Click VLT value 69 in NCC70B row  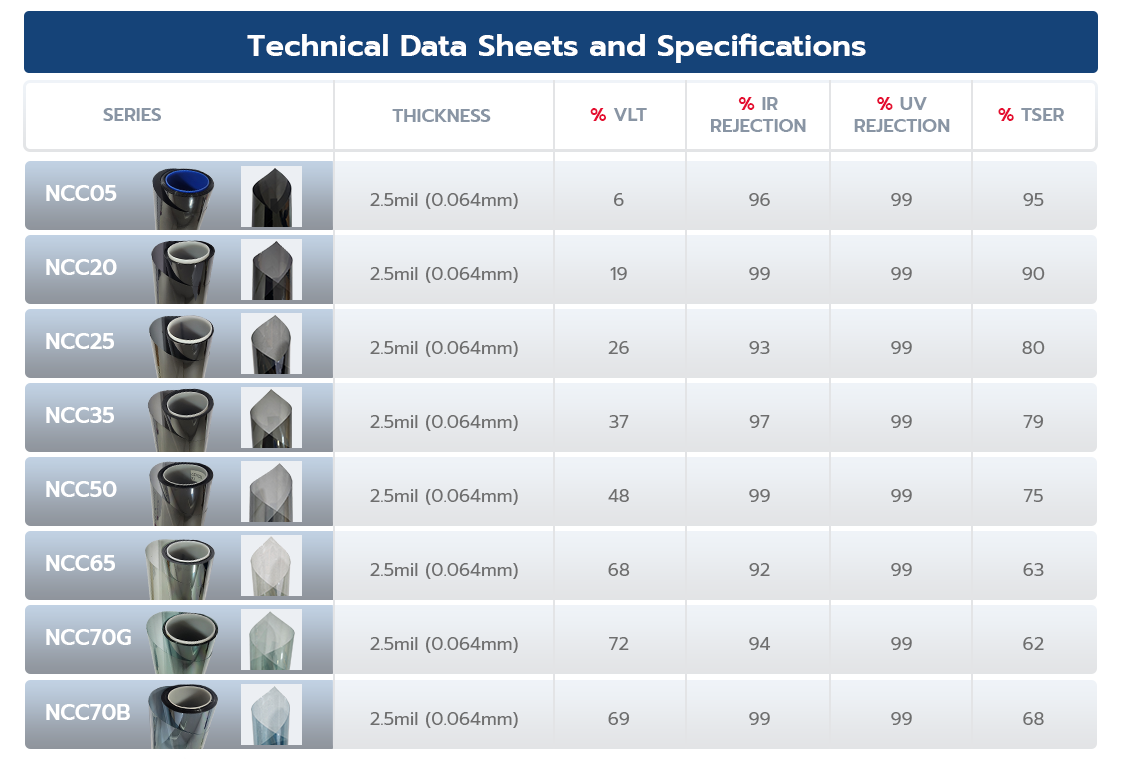coord(618,718)
